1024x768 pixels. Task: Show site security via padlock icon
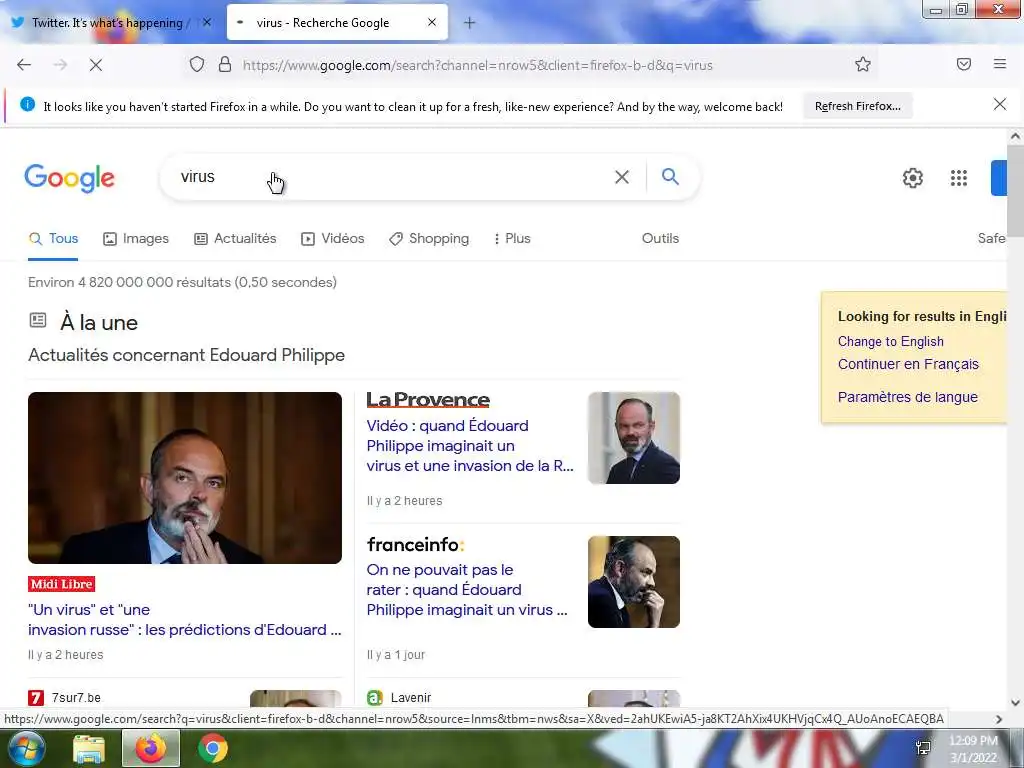click(225, 65)
